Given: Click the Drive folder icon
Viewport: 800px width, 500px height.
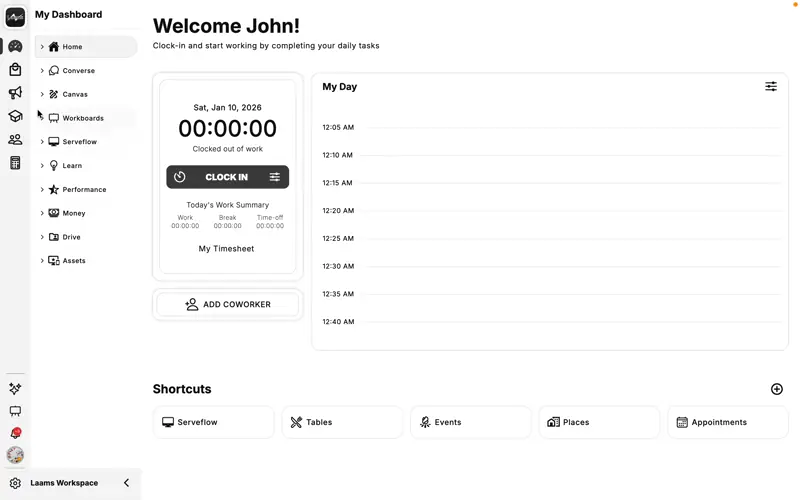Looking at the screenshot, I should tap(54, 237).
